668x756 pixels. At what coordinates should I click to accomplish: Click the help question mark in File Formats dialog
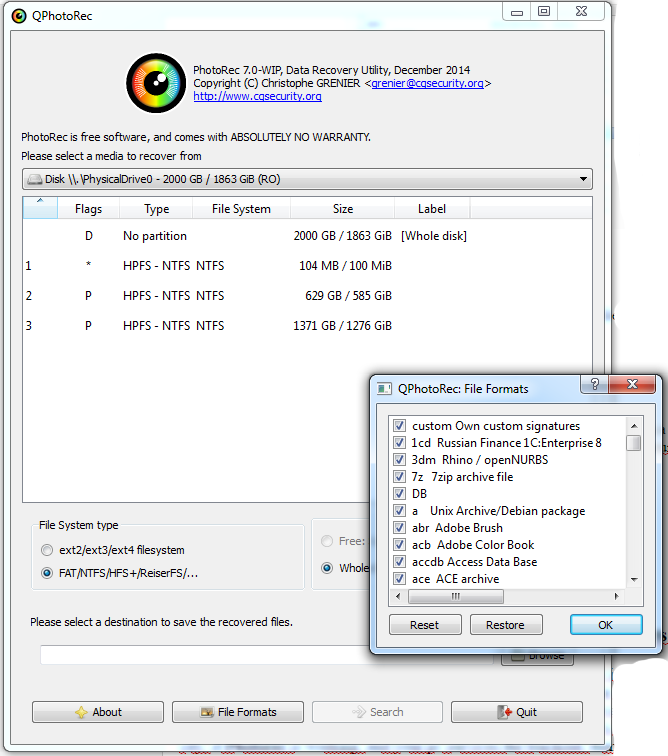(595, 384)
